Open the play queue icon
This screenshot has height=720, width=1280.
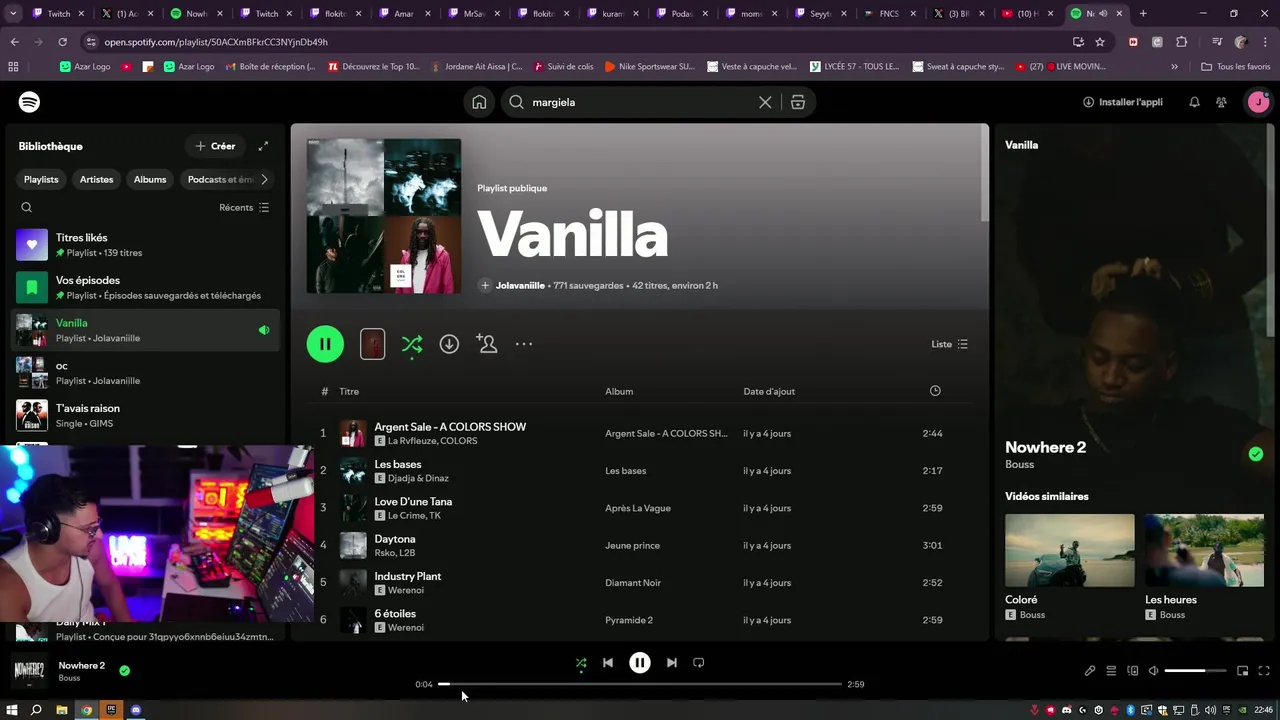point(1111,671)
